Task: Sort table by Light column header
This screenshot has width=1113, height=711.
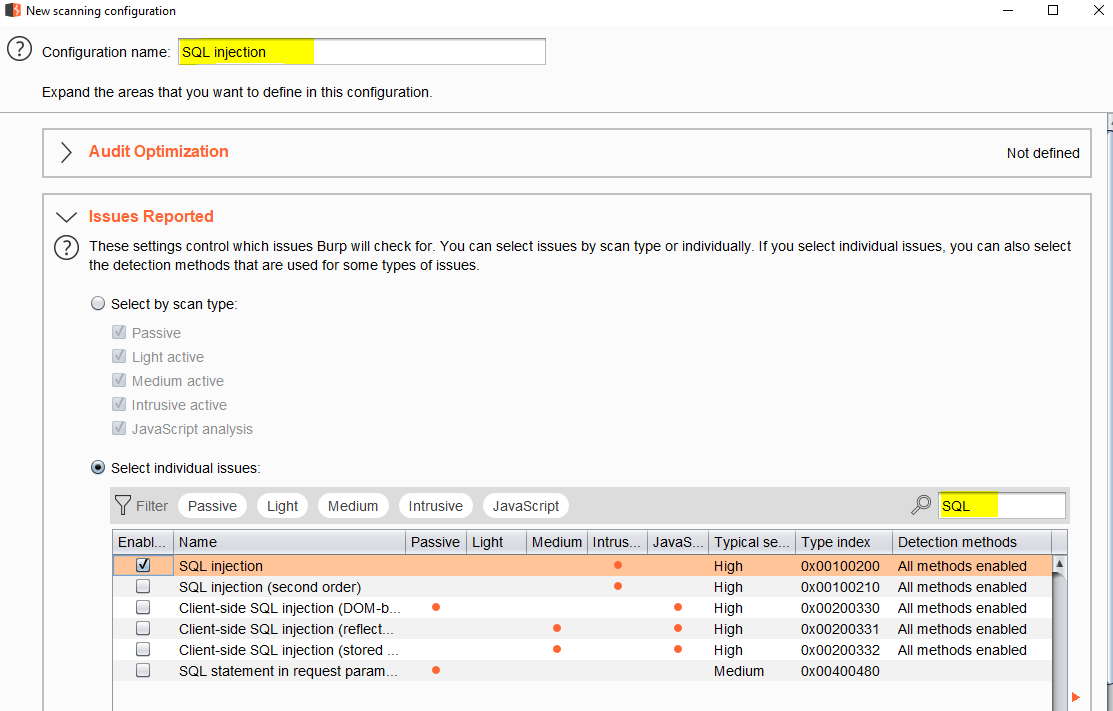Action: point(497,542)
